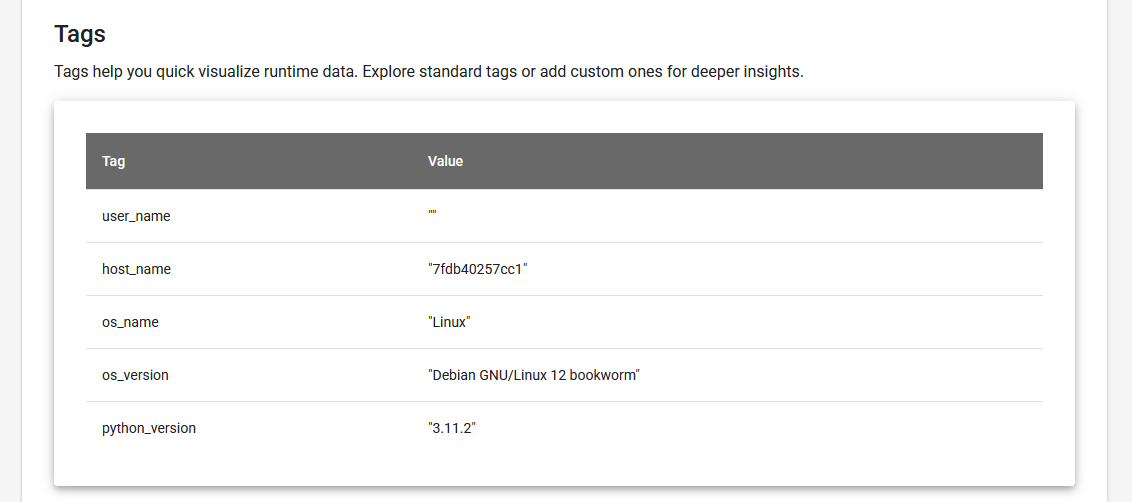Viewport: 1132px width, 502px height.
Task: Click the host_name tag cell
Action: [x=136, y=269]
